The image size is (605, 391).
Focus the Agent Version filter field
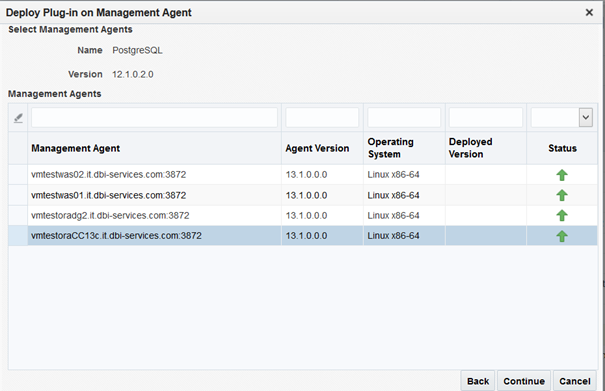coord(322,117)
